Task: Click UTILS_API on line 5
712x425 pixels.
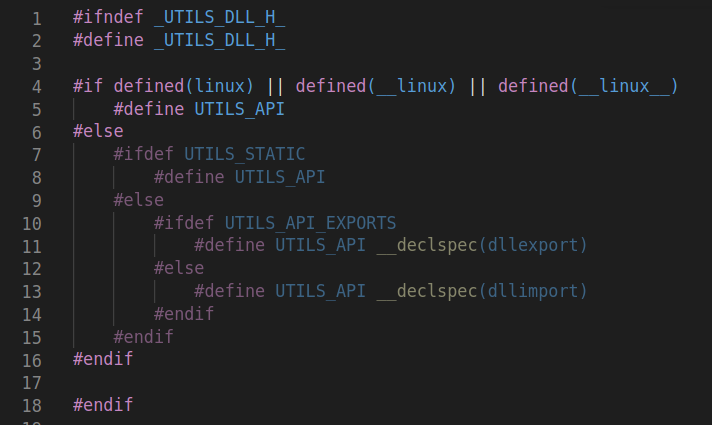Action: point(239,109)
